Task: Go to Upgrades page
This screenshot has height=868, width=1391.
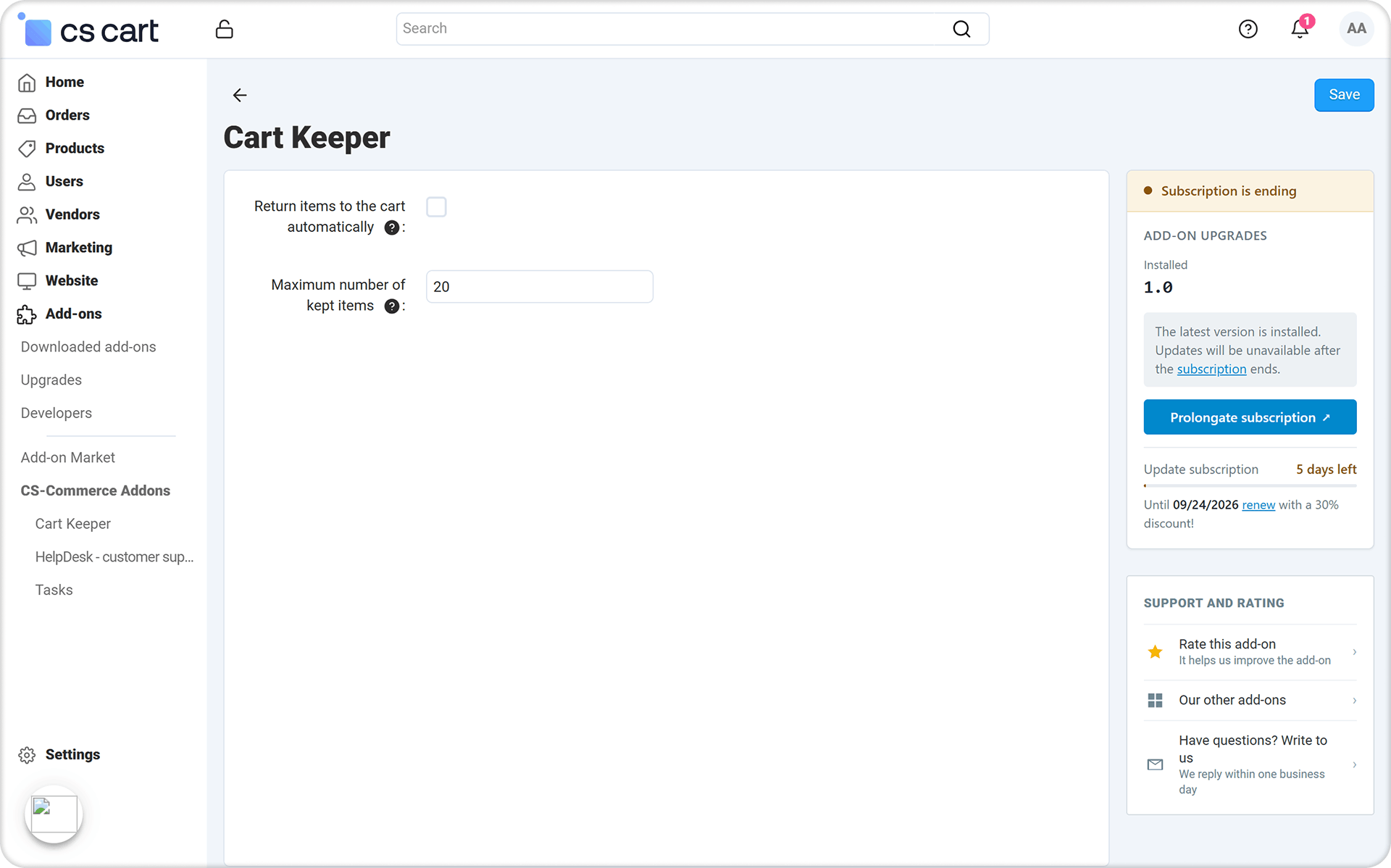Action: coord(51,380)
